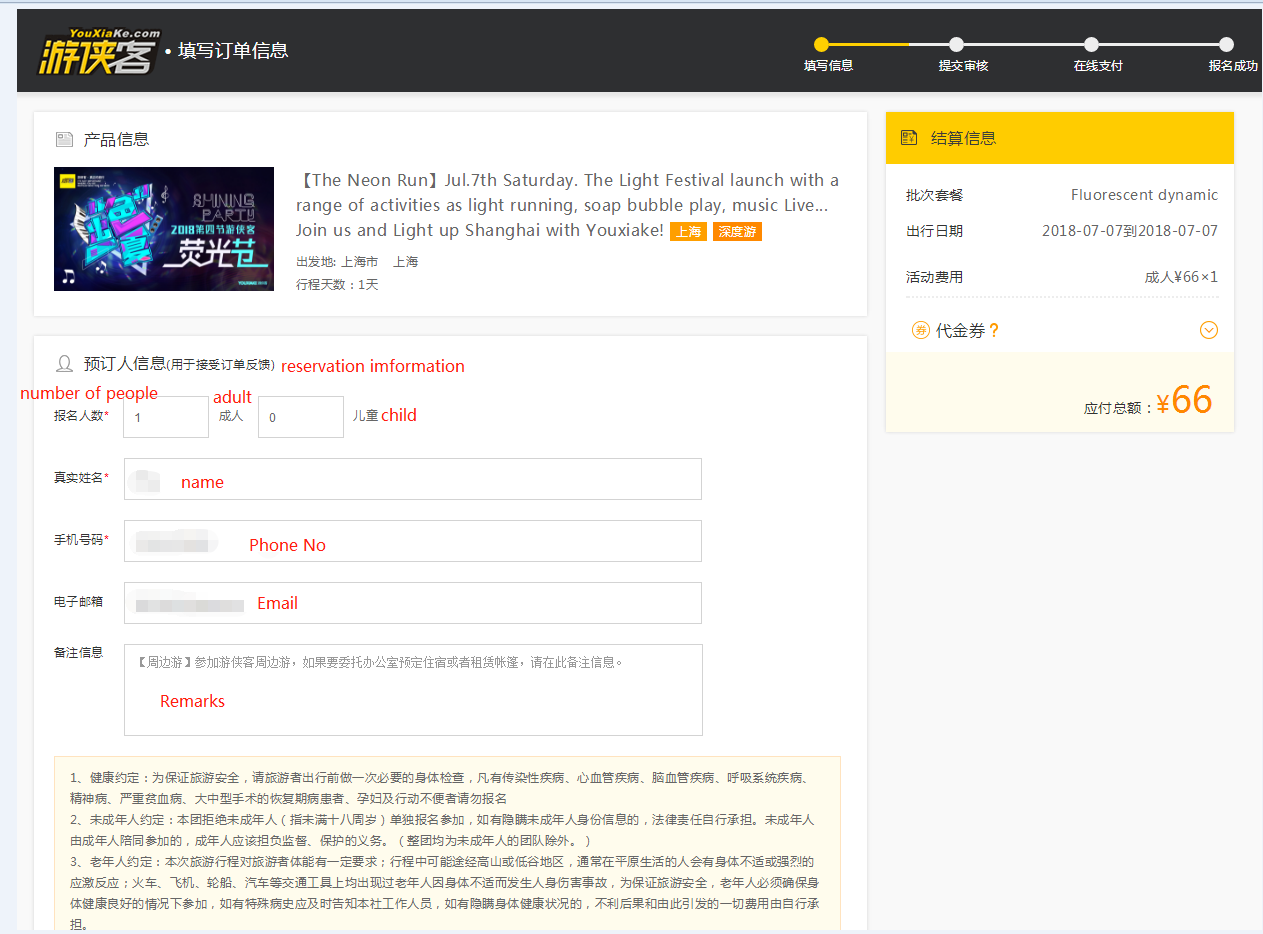Image resolution: width=1263 pixels, height=934 pixels.
Task: Focus the child count input field
Action: coord(300,417)
